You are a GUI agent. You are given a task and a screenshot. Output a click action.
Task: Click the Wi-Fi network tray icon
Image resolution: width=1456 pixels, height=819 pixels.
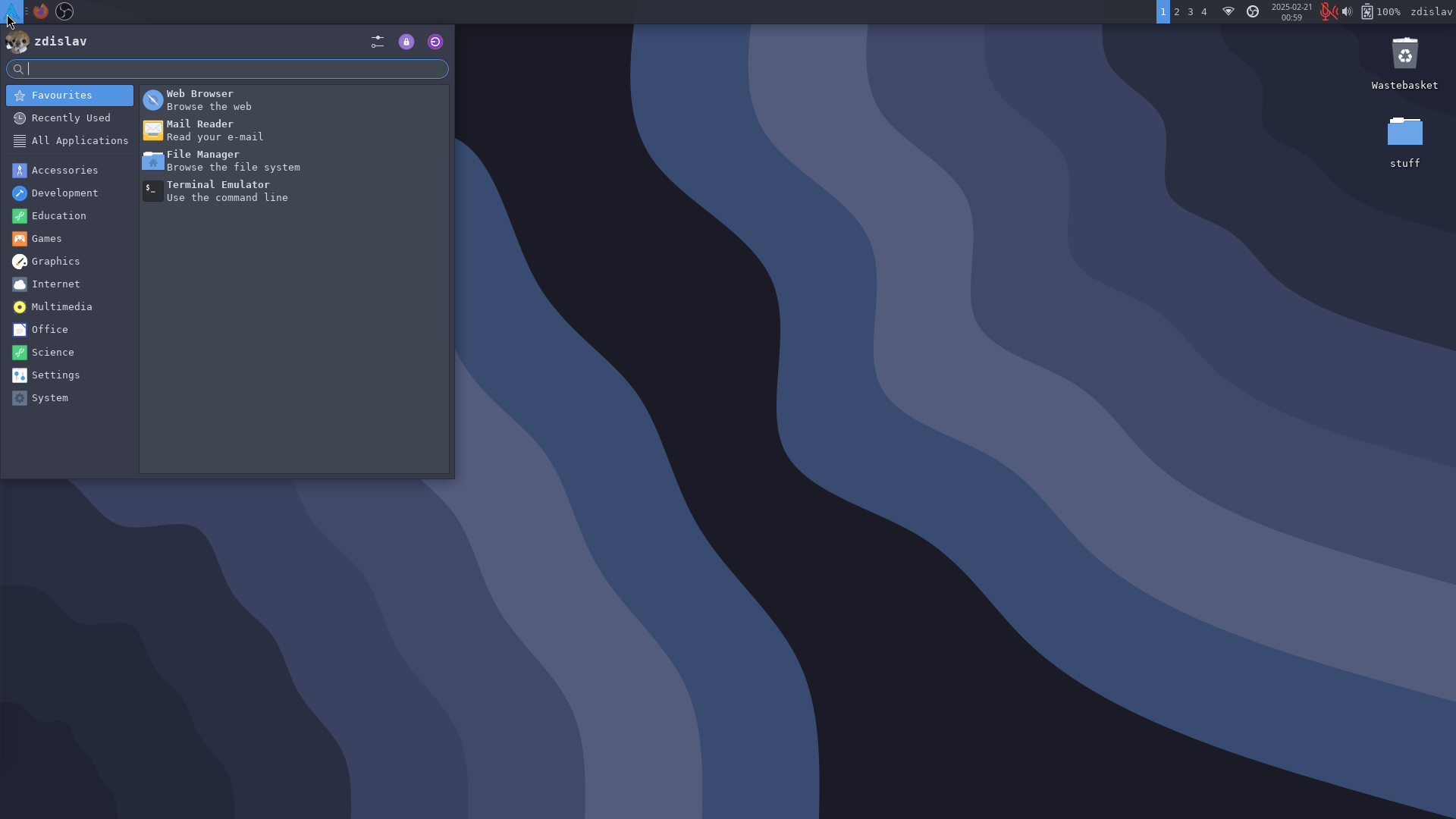click(1228, 11)
